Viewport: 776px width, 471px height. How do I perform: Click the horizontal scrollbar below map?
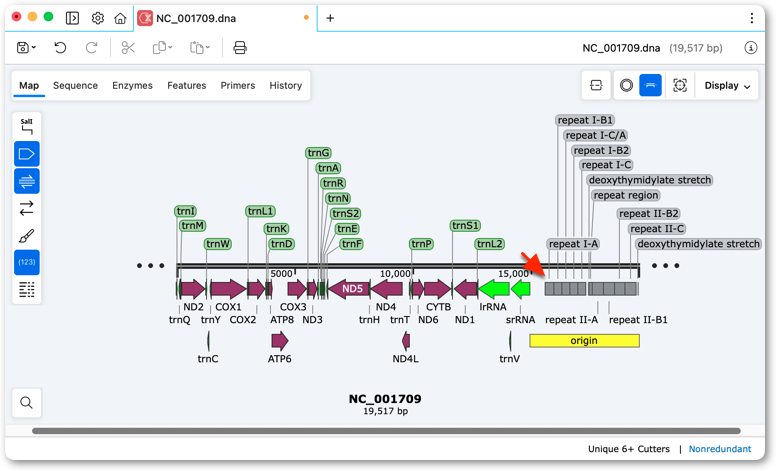pos(386,431)
